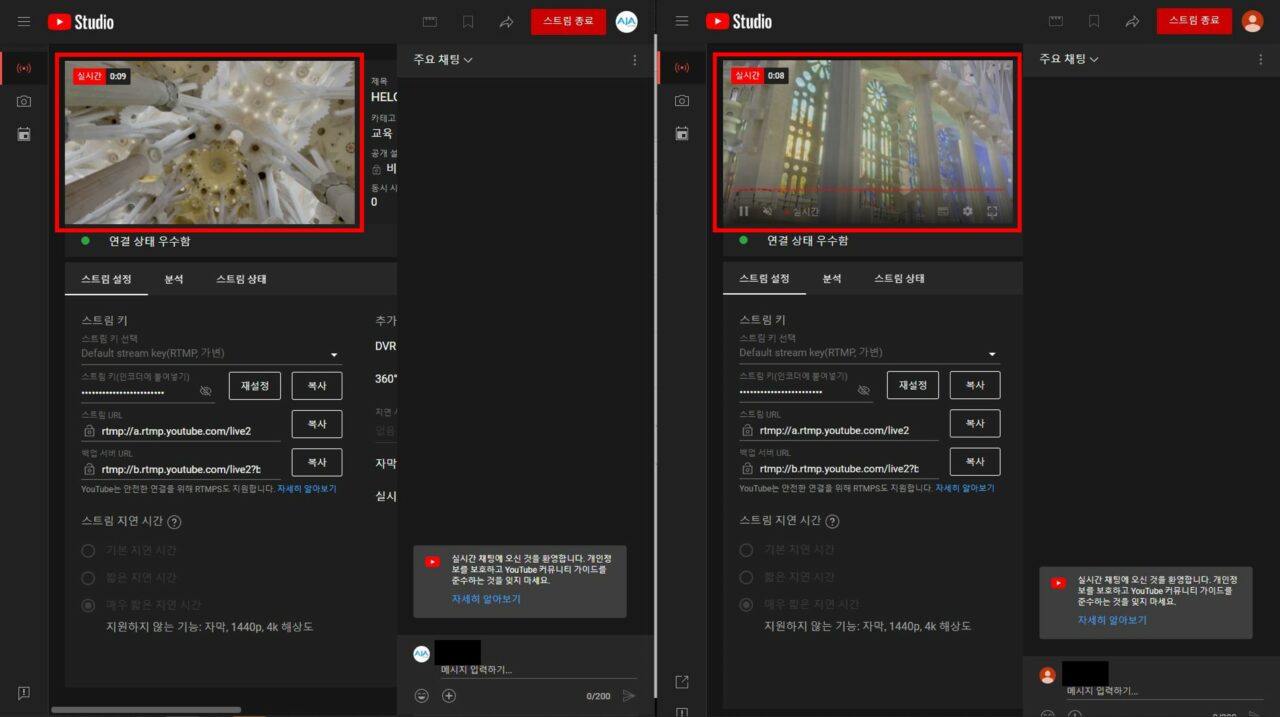1280x717 pixels.
Task: Open stream key selection dropdown in right window
Action: pos(992,354)
